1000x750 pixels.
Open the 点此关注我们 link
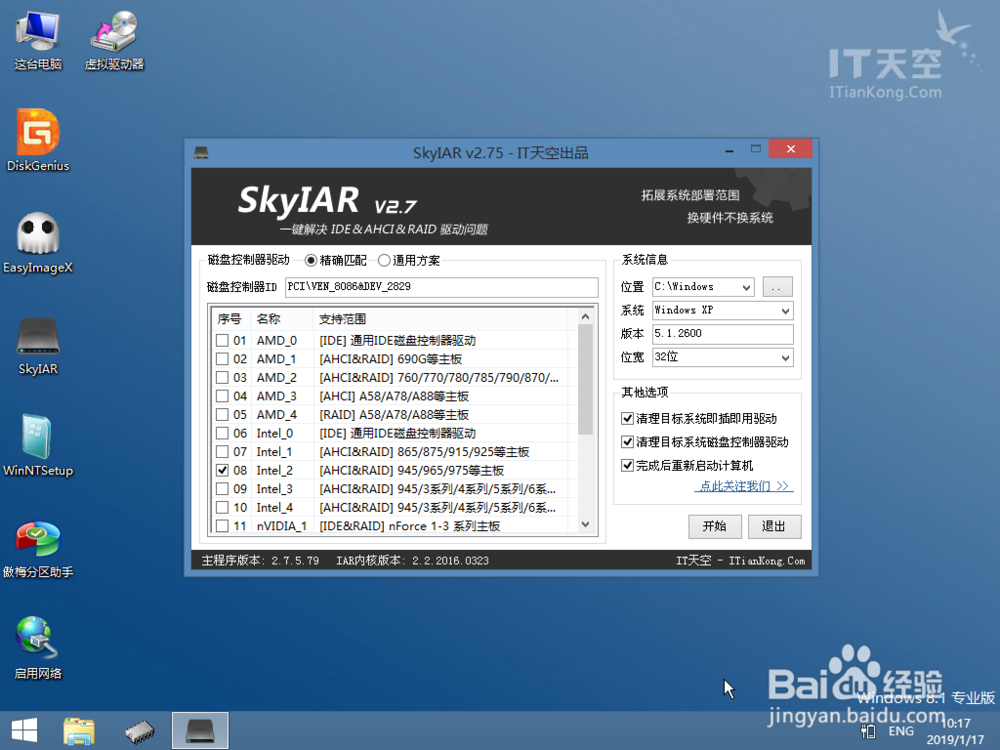point(744,486)
